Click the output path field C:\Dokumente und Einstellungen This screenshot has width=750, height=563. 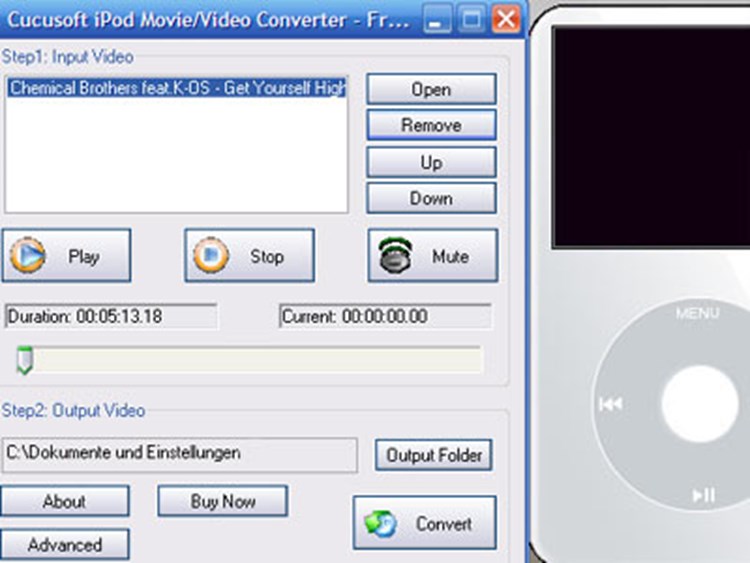click(179, 455)
